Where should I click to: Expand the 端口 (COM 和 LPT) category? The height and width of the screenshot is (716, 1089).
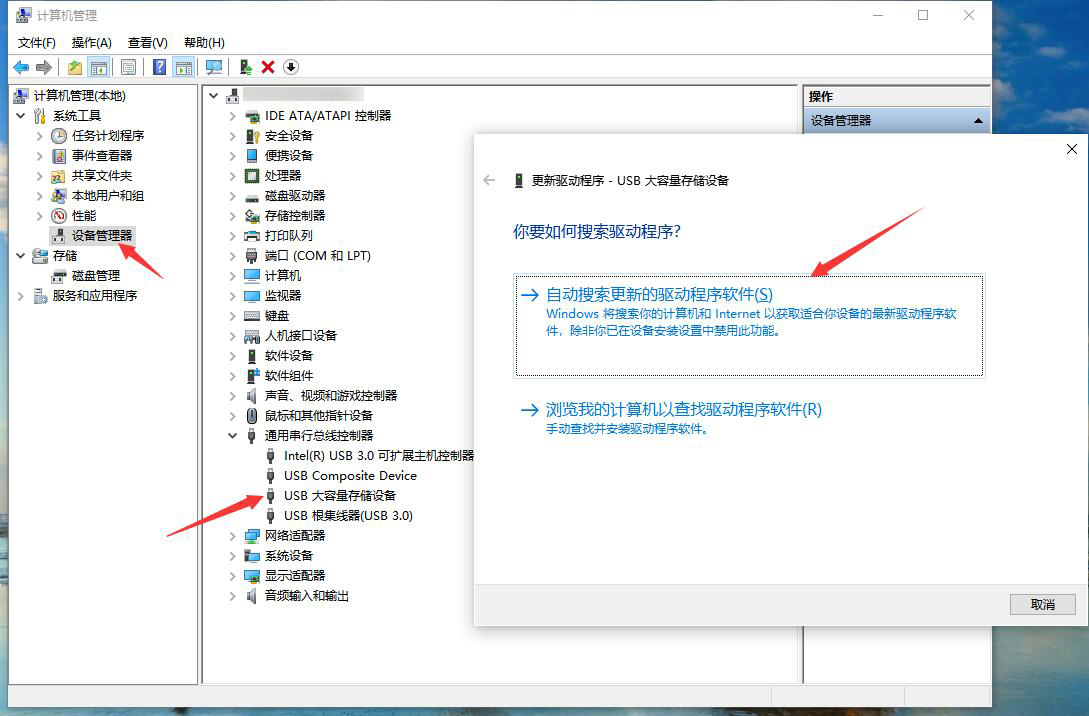(x=233, y=256)
